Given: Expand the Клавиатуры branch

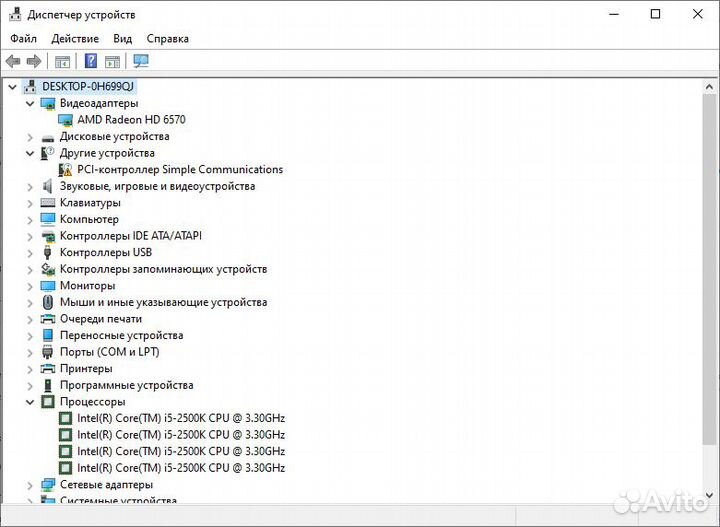Looking at the screenshot, I should tap(30, 203).
